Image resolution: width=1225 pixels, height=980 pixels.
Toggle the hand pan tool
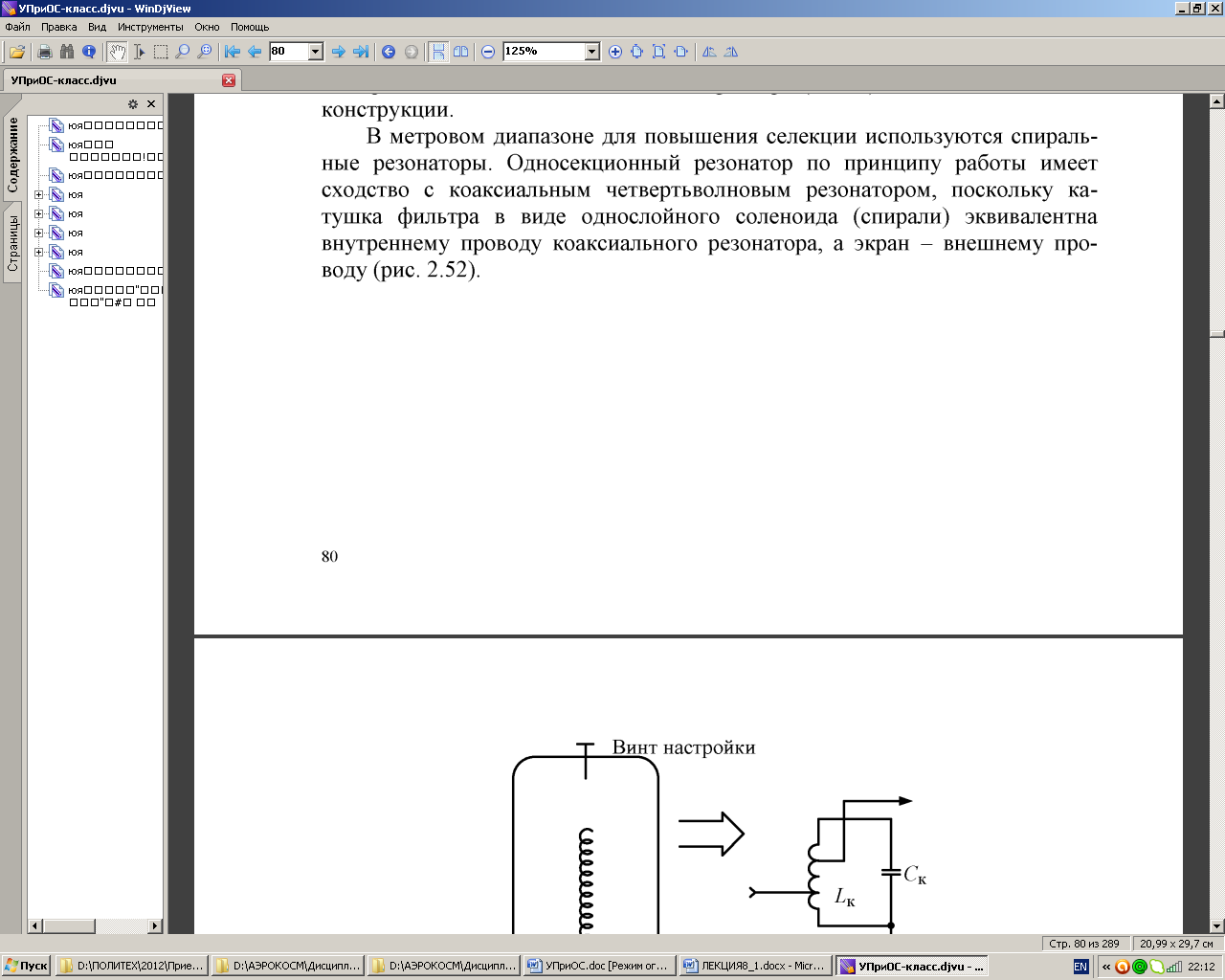(x=117, y=52)
